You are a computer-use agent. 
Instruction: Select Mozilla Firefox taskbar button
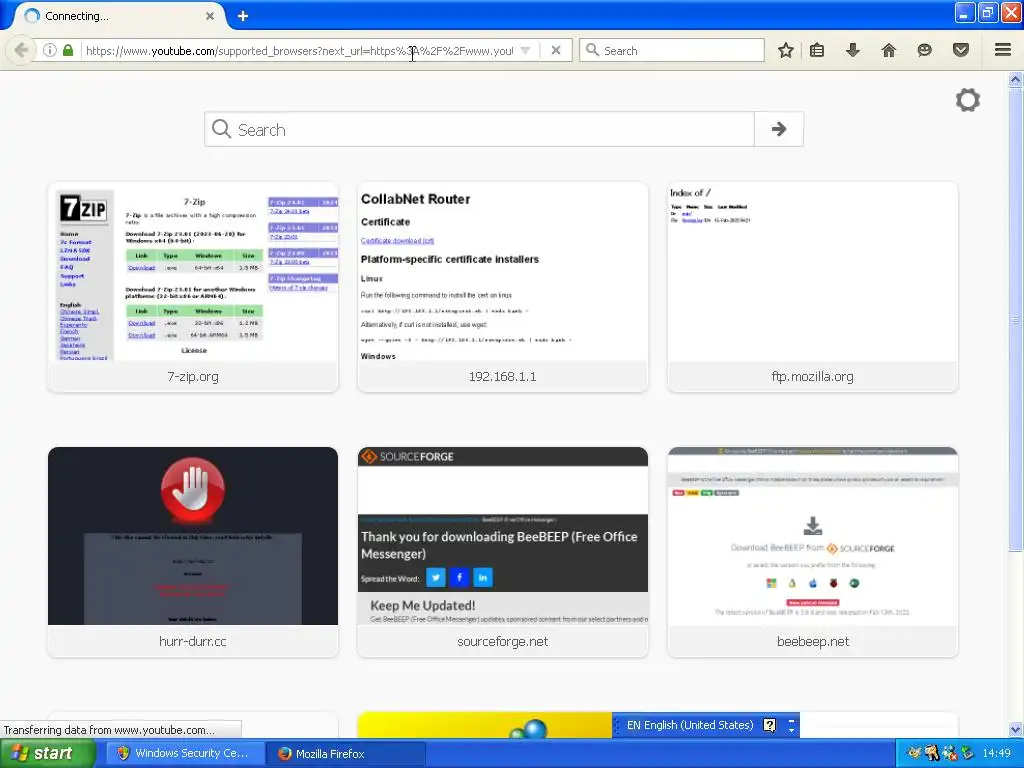346,753
